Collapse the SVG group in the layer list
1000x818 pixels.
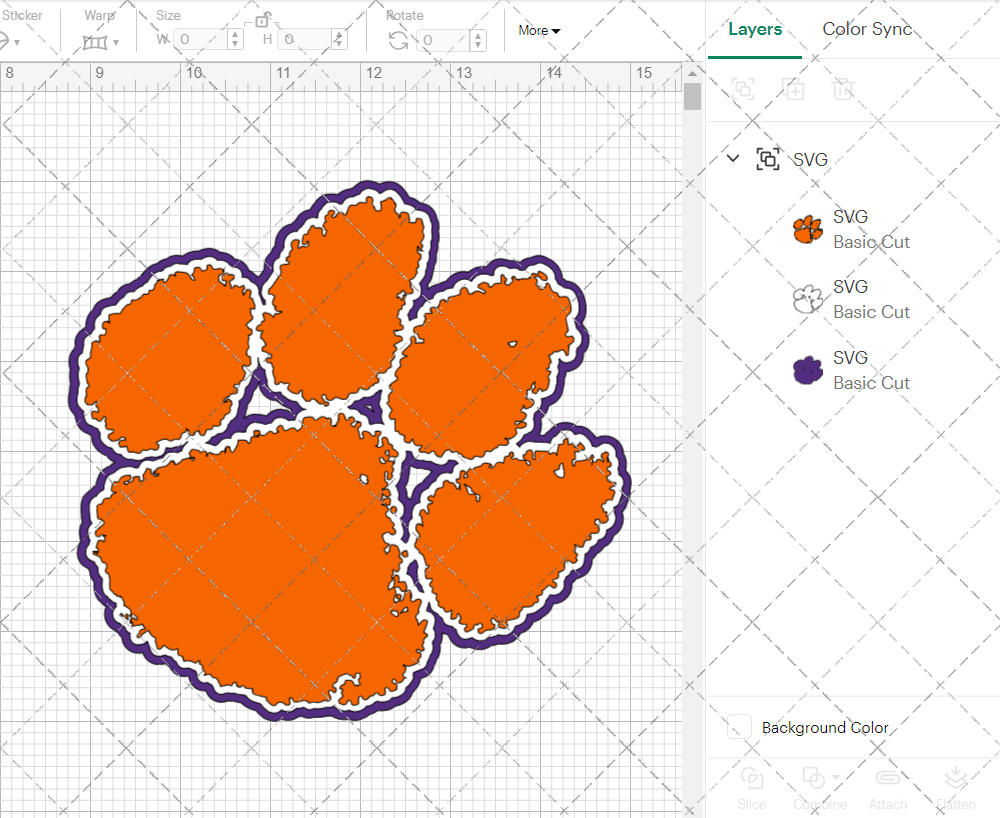733,158
